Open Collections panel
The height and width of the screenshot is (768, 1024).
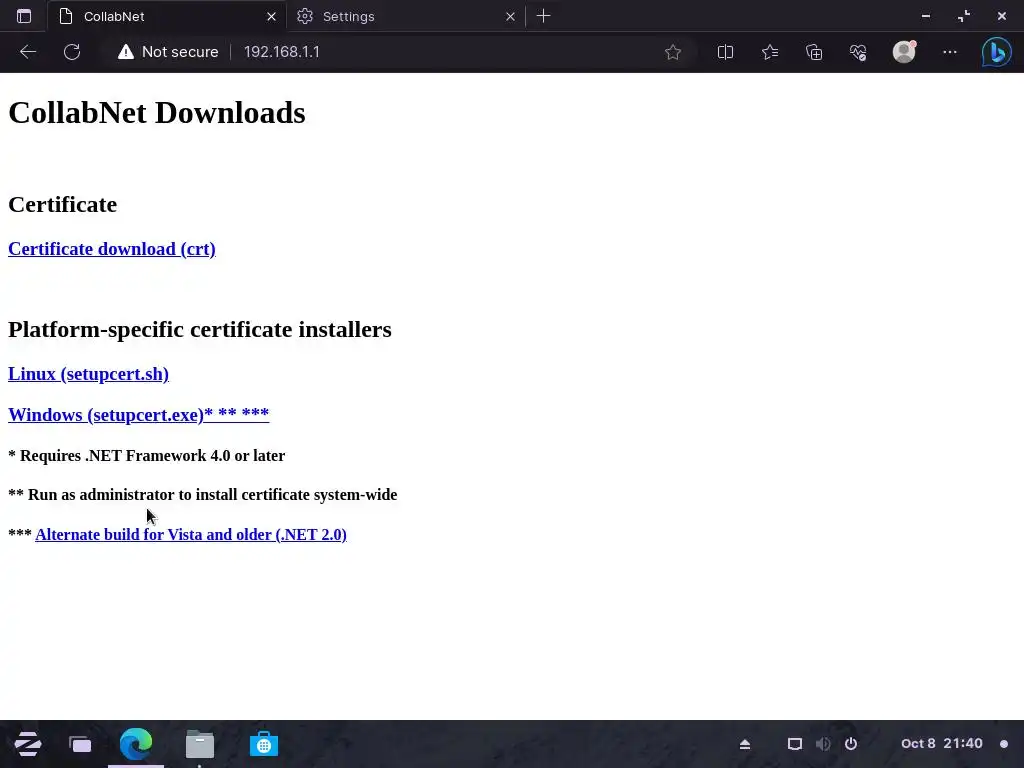[x=814, y=52]
